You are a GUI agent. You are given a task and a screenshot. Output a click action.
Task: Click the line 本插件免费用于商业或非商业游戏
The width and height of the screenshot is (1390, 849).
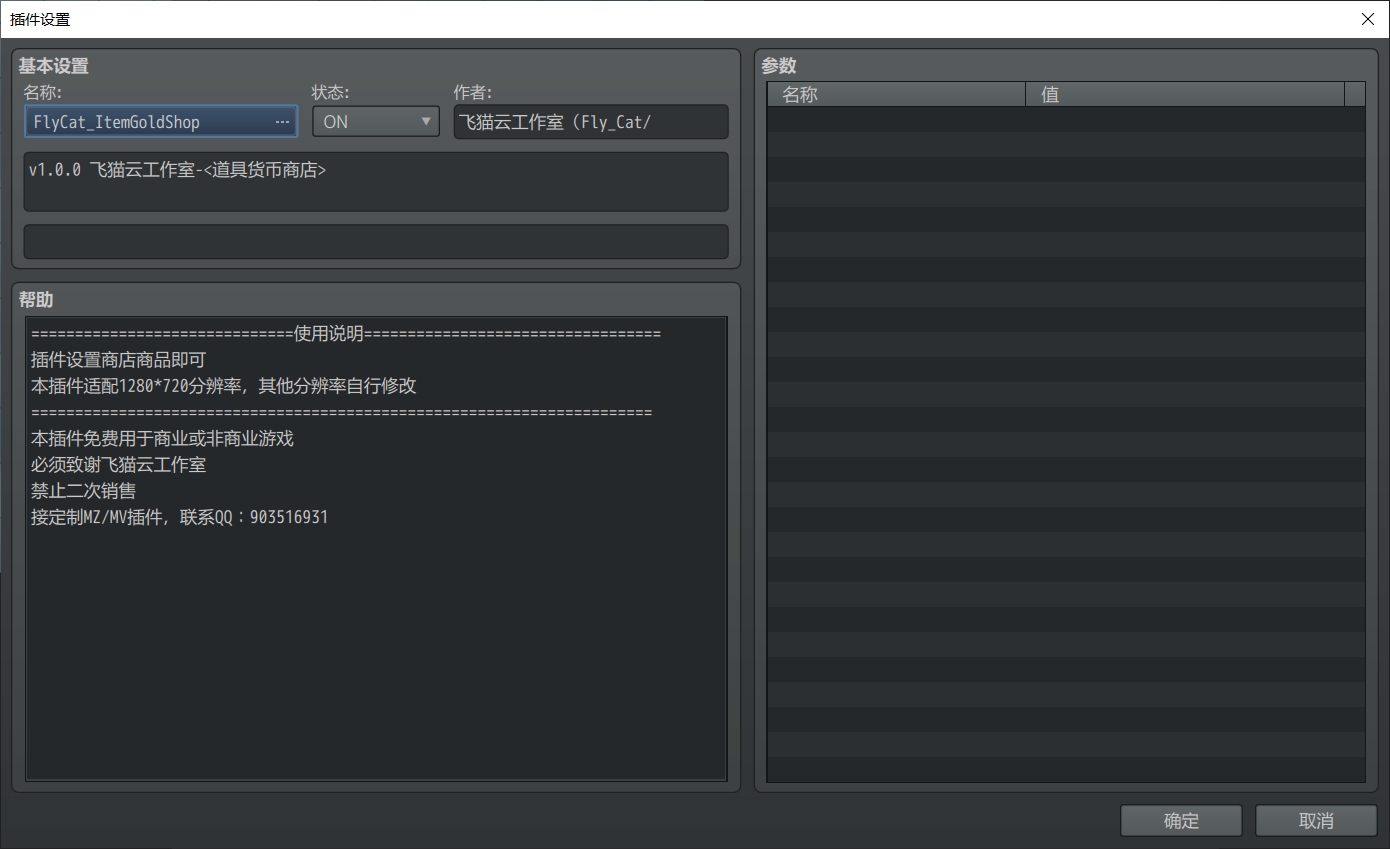(x=162, y=439)
